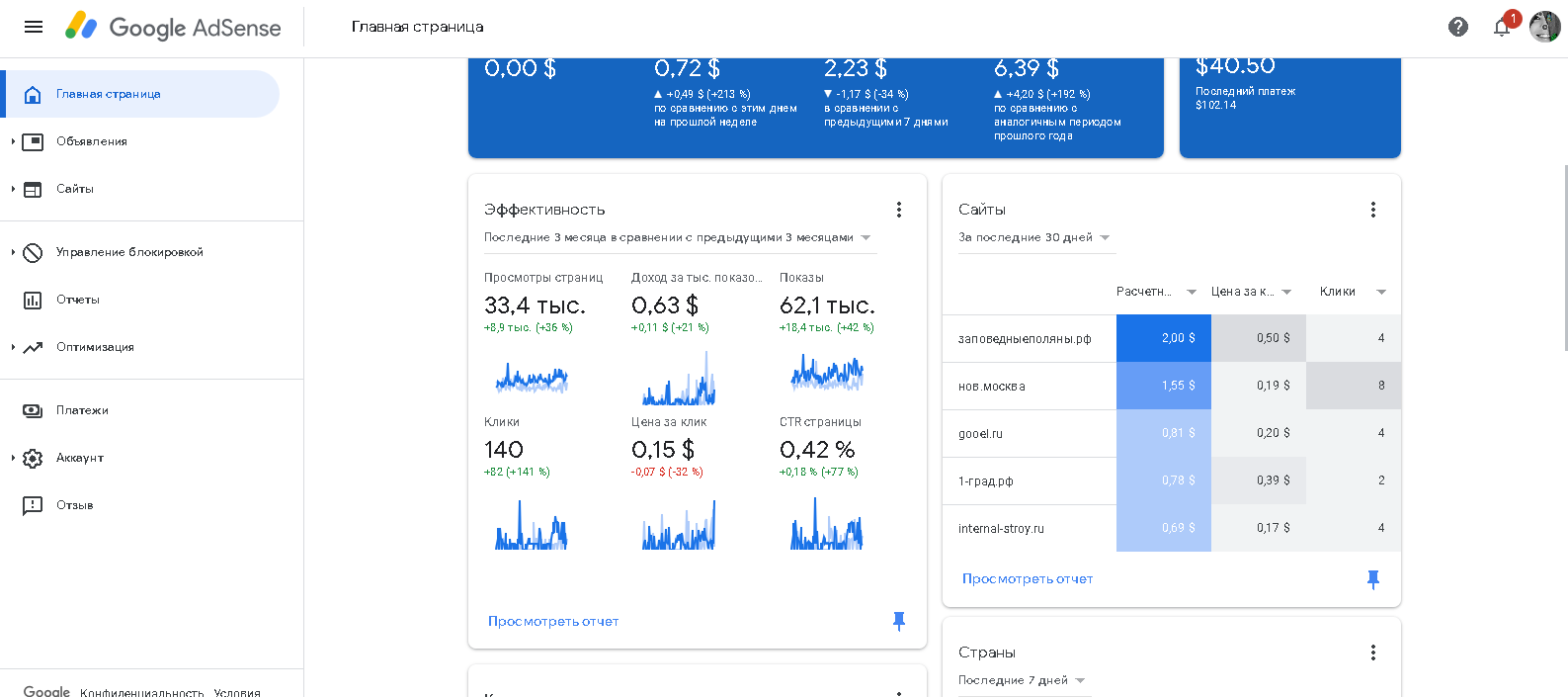Open the Страны card three-dot menu
The height and width of the screenshot is (697, 1568).
pos(1373,653)
